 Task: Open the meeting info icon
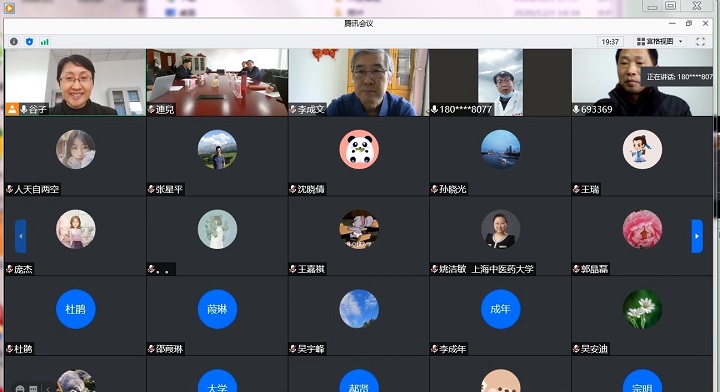[14, 42]
